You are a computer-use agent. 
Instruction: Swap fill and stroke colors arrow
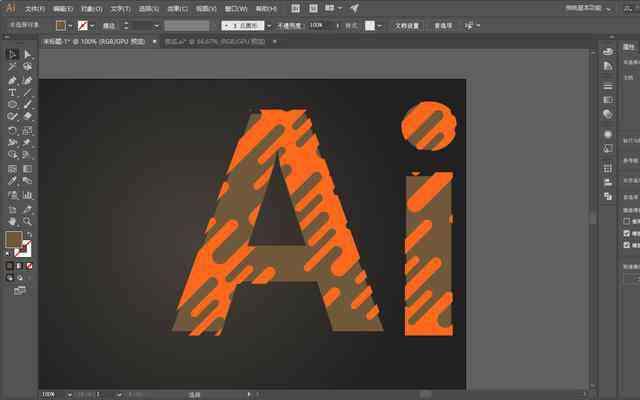coord(29,234)
